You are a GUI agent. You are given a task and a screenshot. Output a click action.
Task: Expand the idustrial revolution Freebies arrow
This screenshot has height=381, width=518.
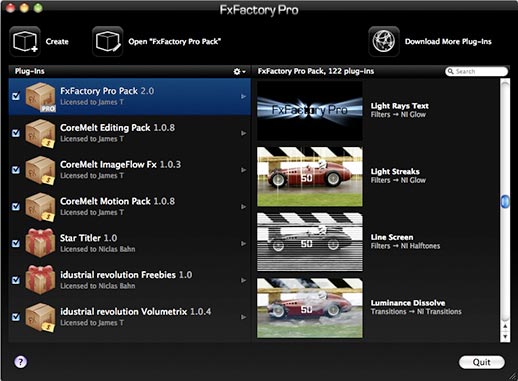point(244,280)
